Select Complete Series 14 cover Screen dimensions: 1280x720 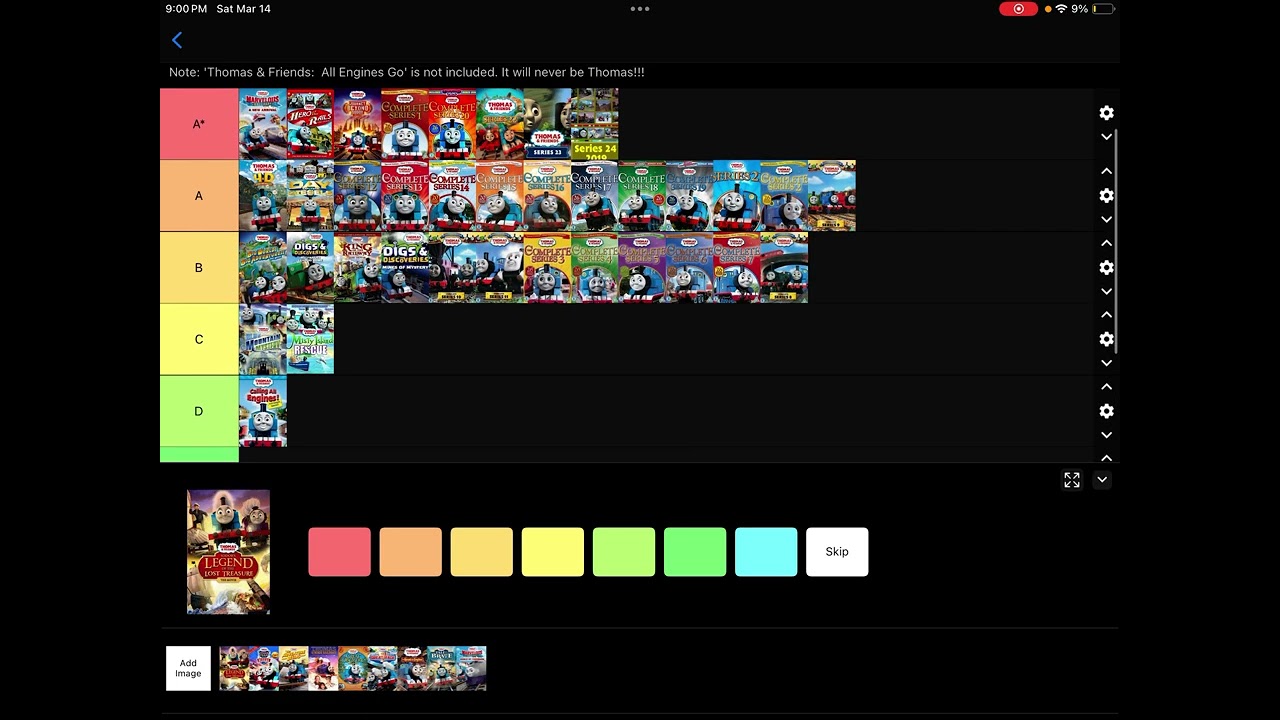[452, 196]
